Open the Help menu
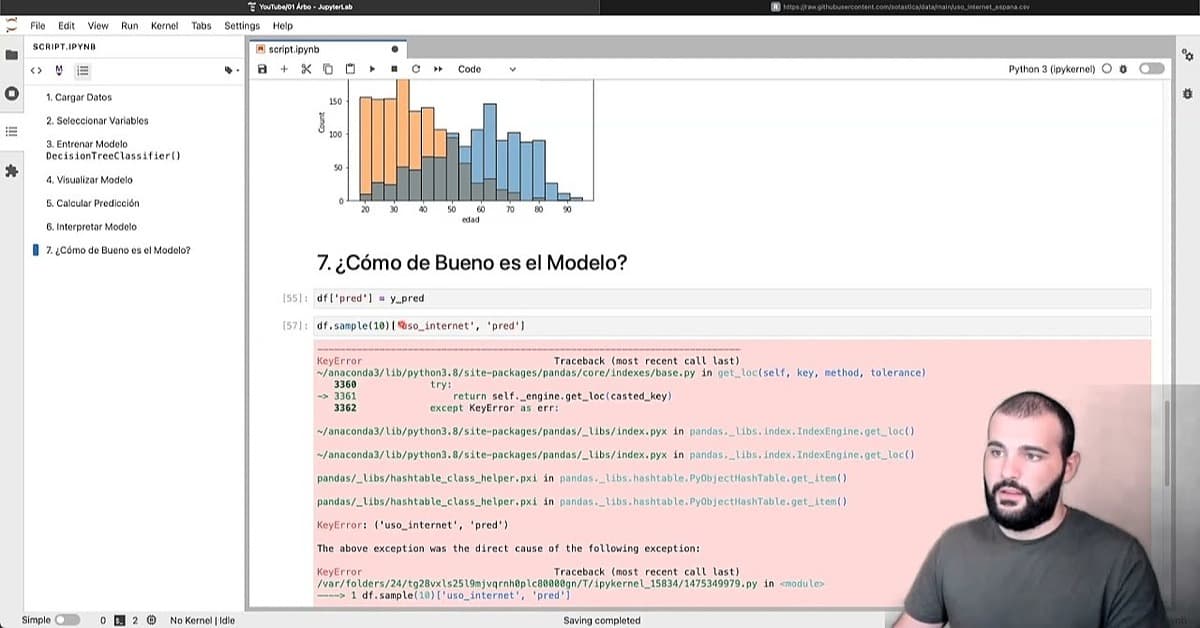The height and width of the screenshot is (628, 1200). pos(283,26)
